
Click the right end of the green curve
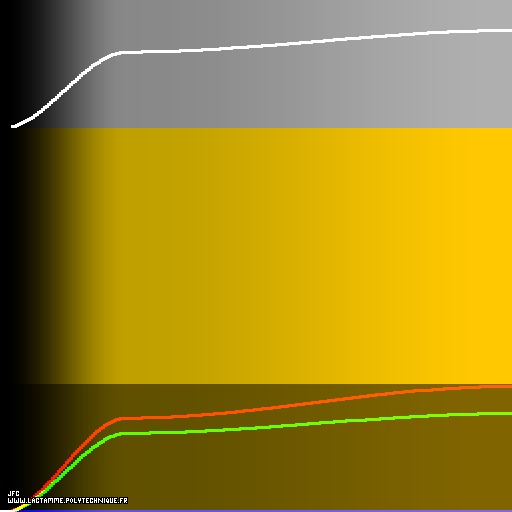507,414
